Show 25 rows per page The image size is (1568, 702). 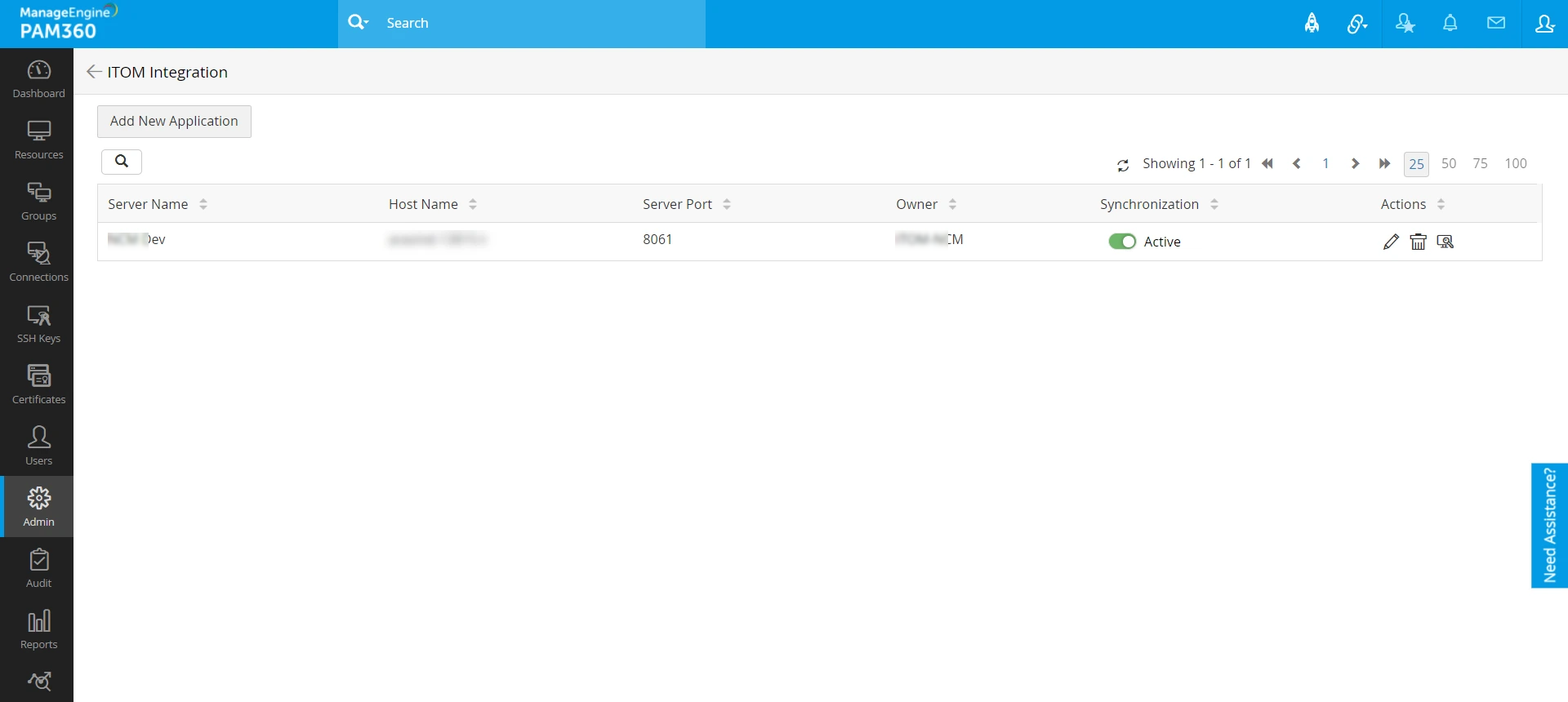tap(1416, 164)
